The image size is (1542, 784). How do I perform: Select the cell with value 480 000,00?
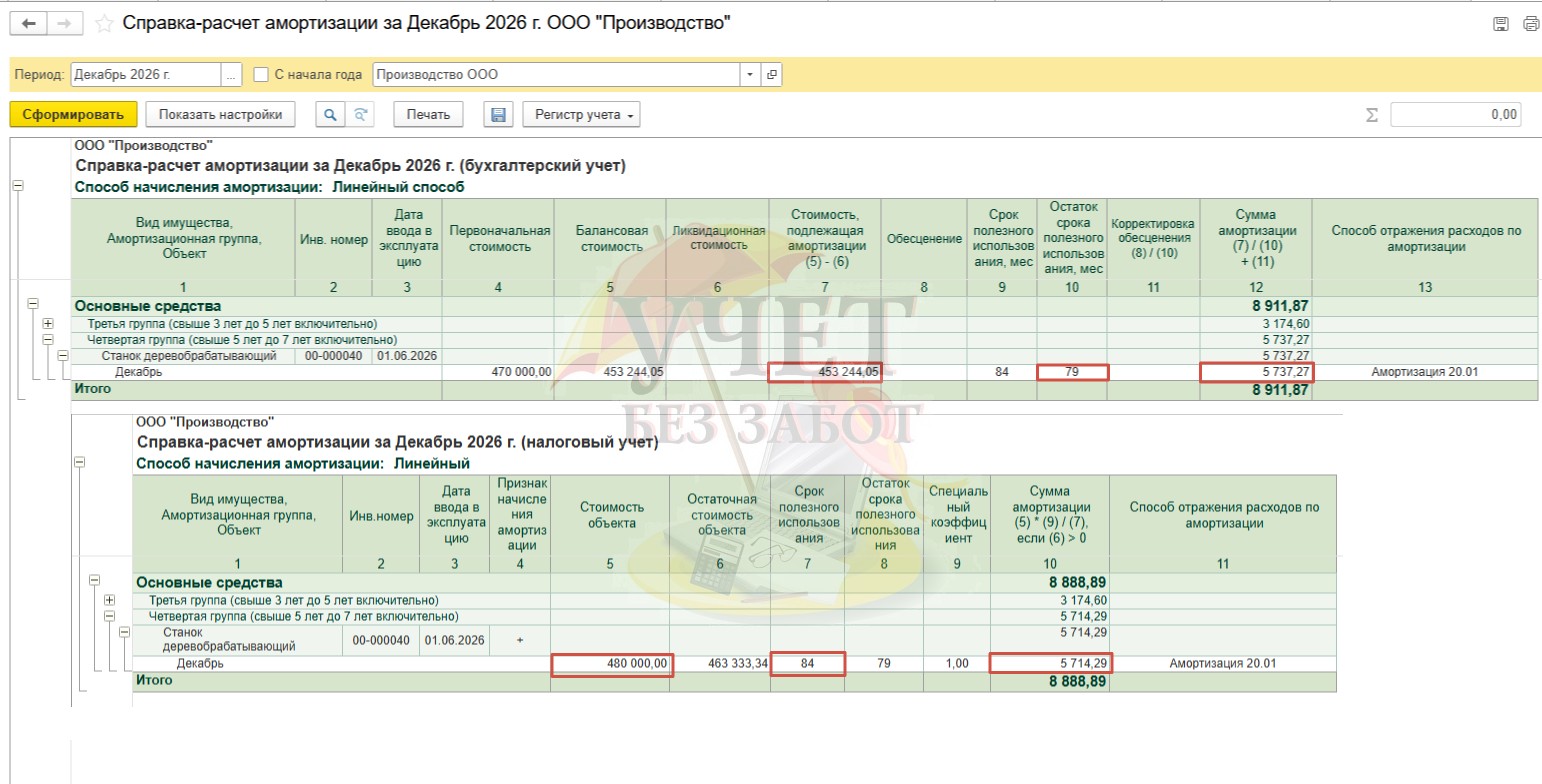611,664
